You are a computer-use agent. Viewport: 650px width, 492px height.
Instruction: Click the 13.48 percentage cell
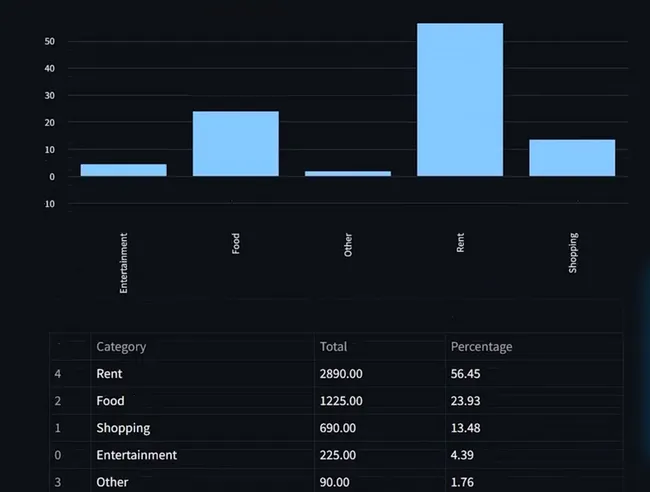(x=466, y=428)
